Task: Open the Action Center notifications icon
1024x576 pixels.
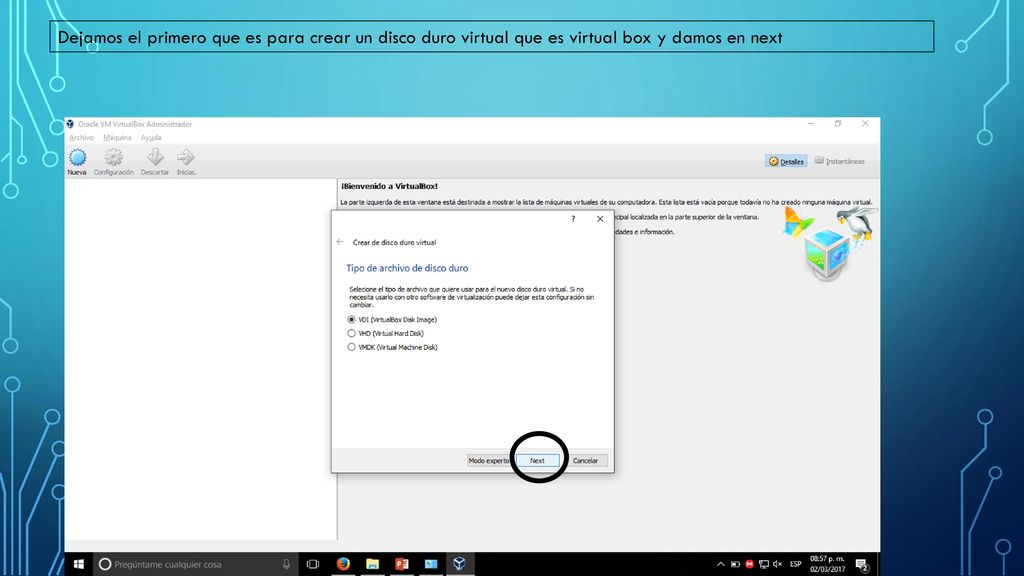Action: [862, 564]
